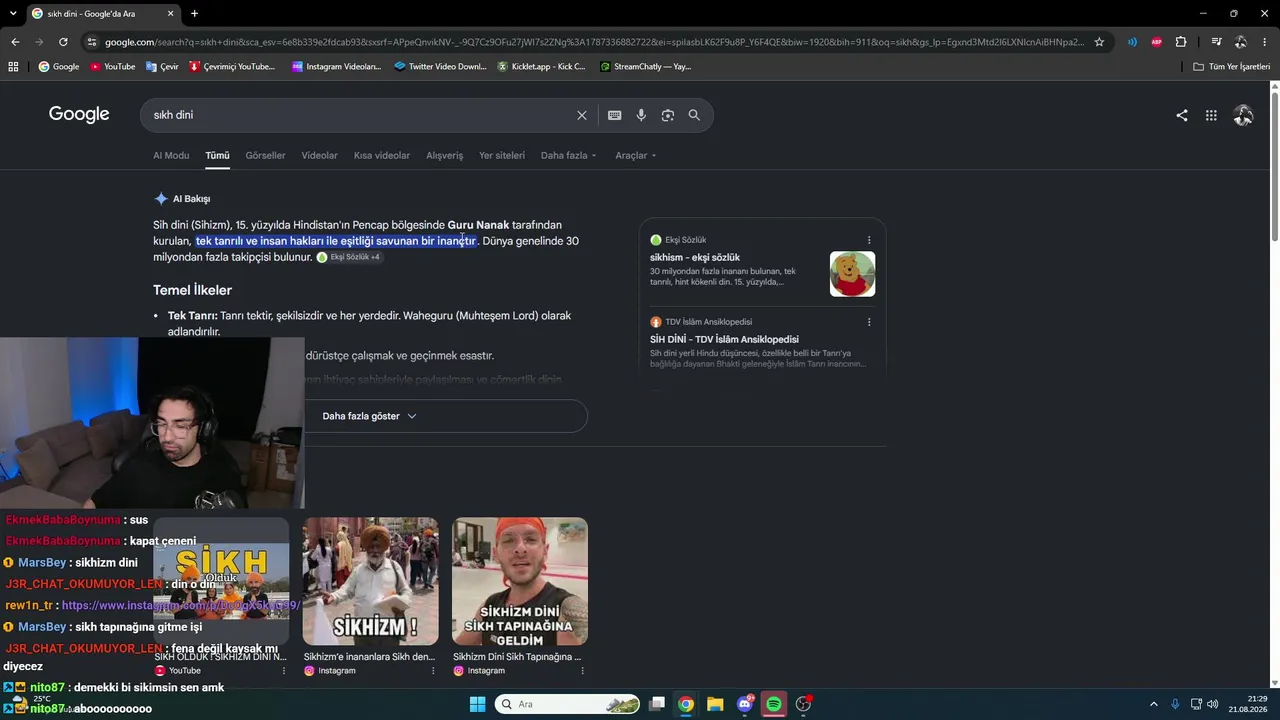Click the Chrome address bar URL

point(594,42)
